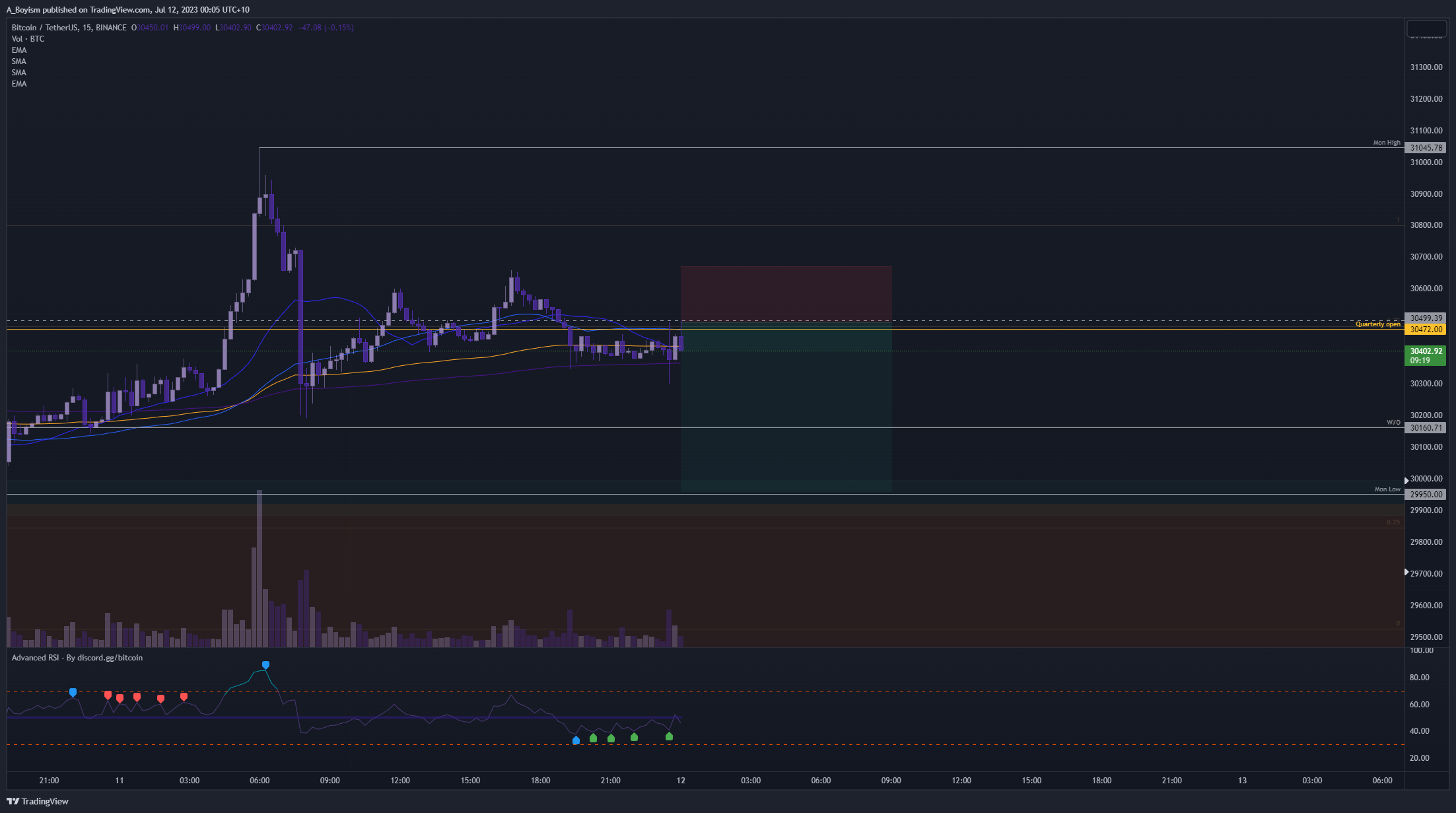Select the W/O 30160.71 price tag
The image size is (1456, 813).
pos(1426,428)
